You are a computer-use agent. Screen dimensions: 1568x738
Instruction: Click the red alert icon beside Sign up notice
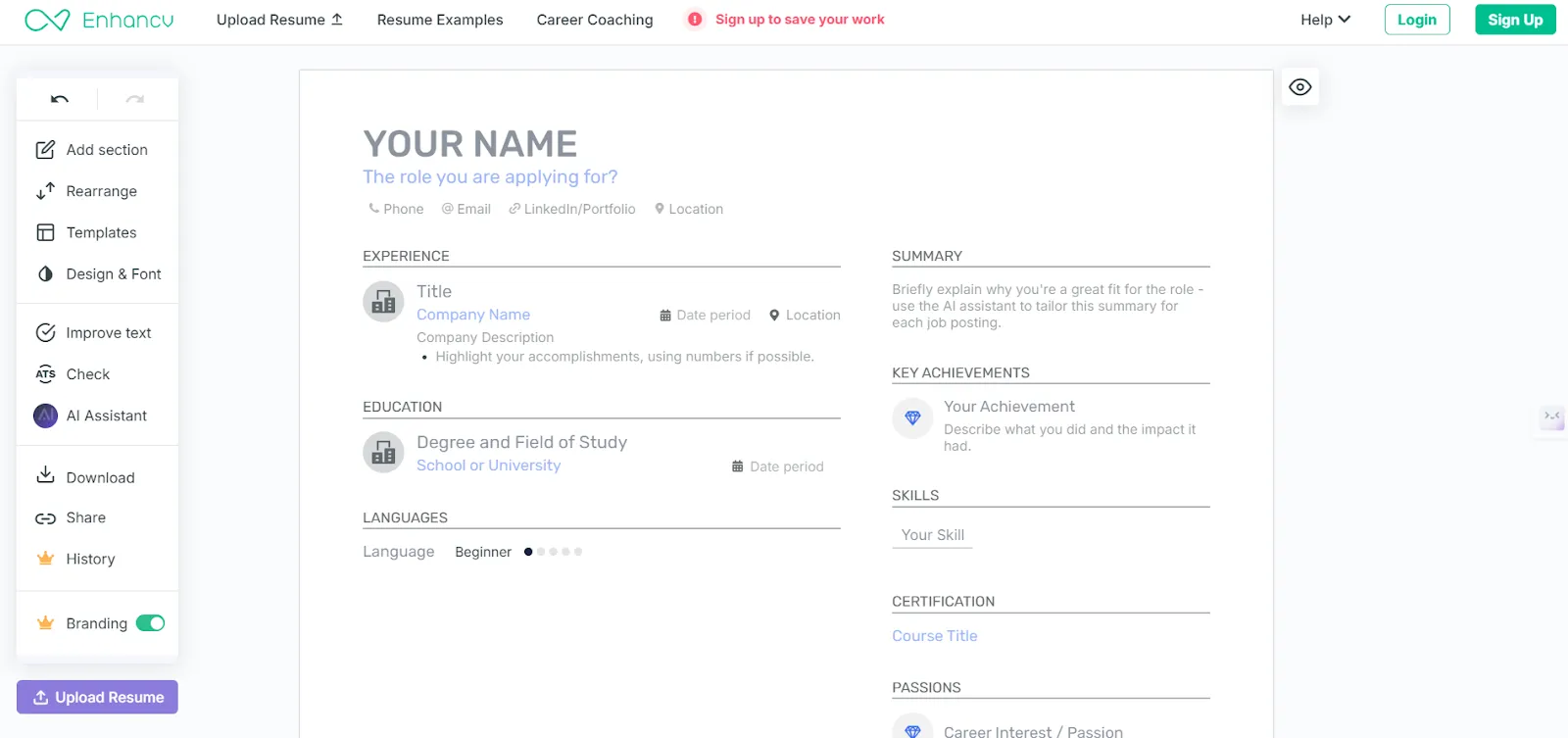695,20
